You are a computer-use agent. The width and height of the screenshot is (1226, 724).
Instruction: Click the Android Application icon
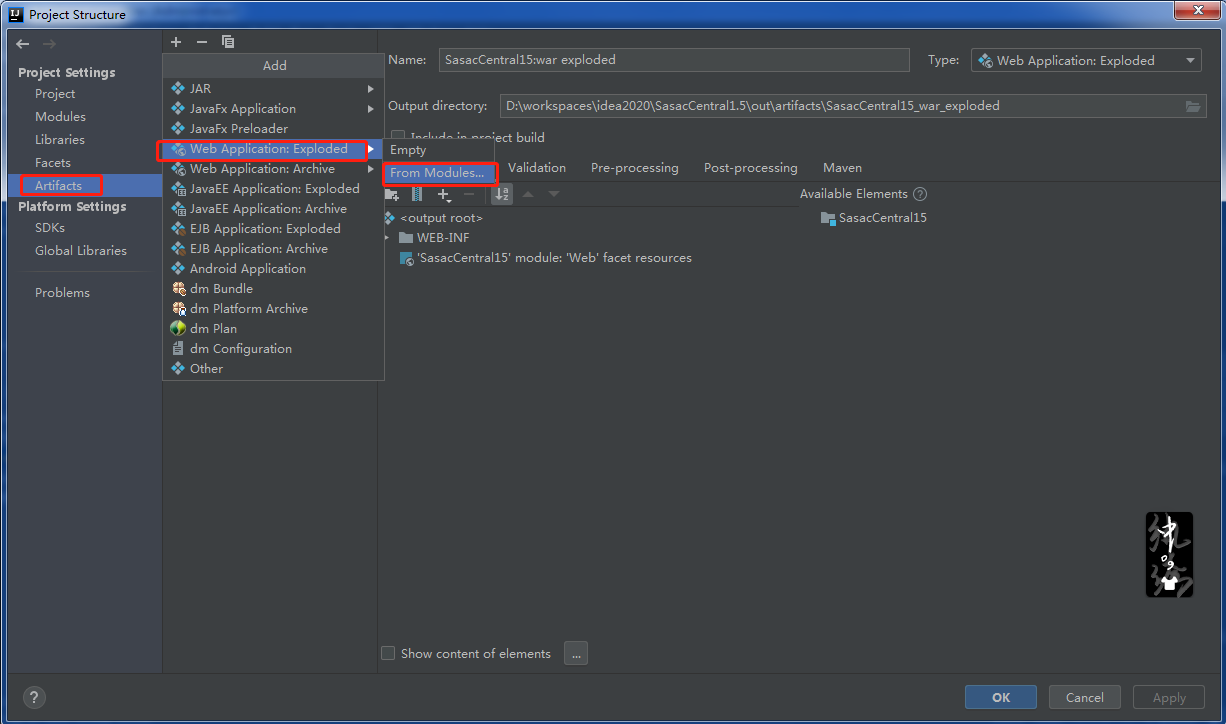pos(178,269)
